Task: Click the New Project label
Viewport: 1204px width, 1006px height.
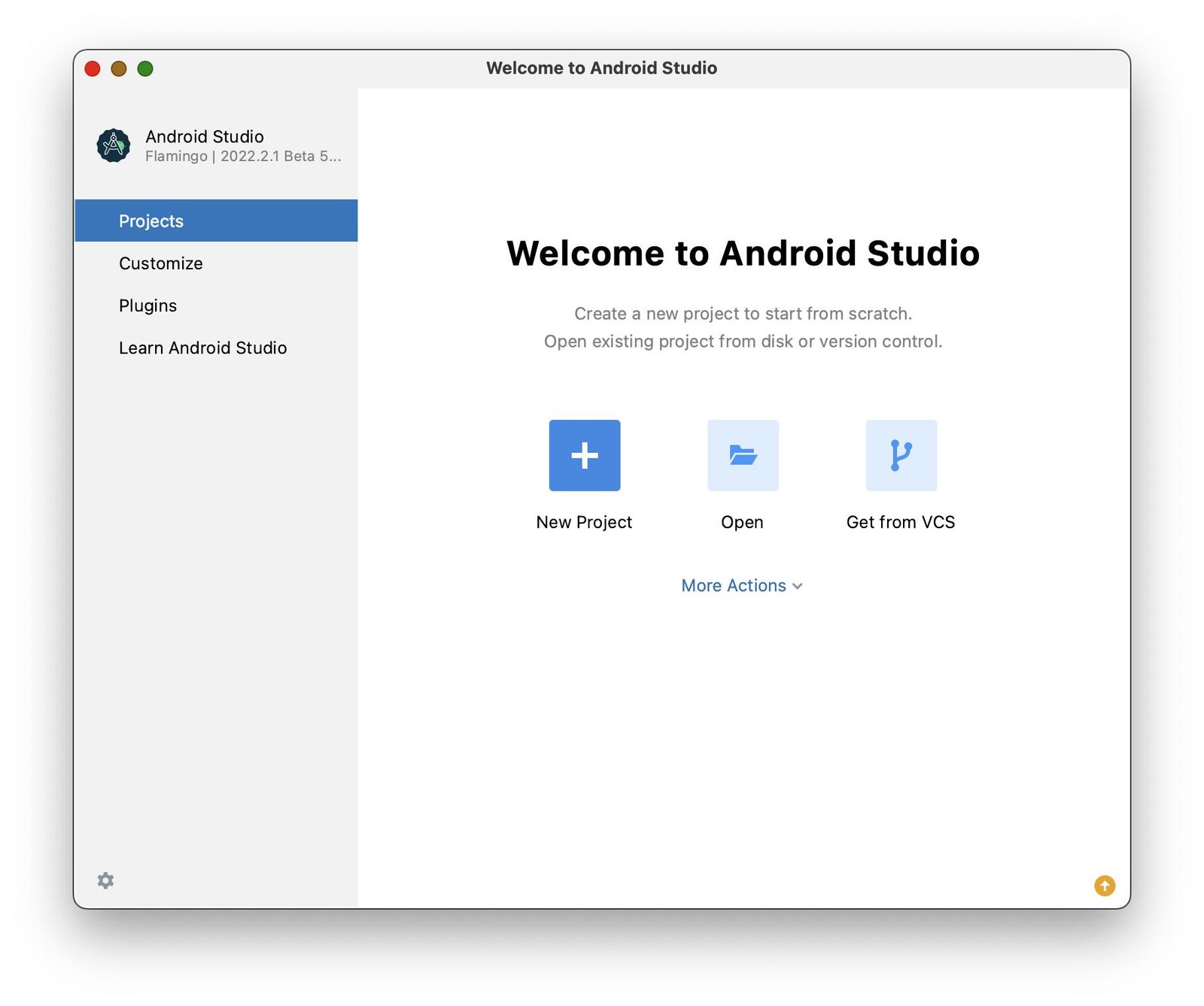Action: click(584, 522)
